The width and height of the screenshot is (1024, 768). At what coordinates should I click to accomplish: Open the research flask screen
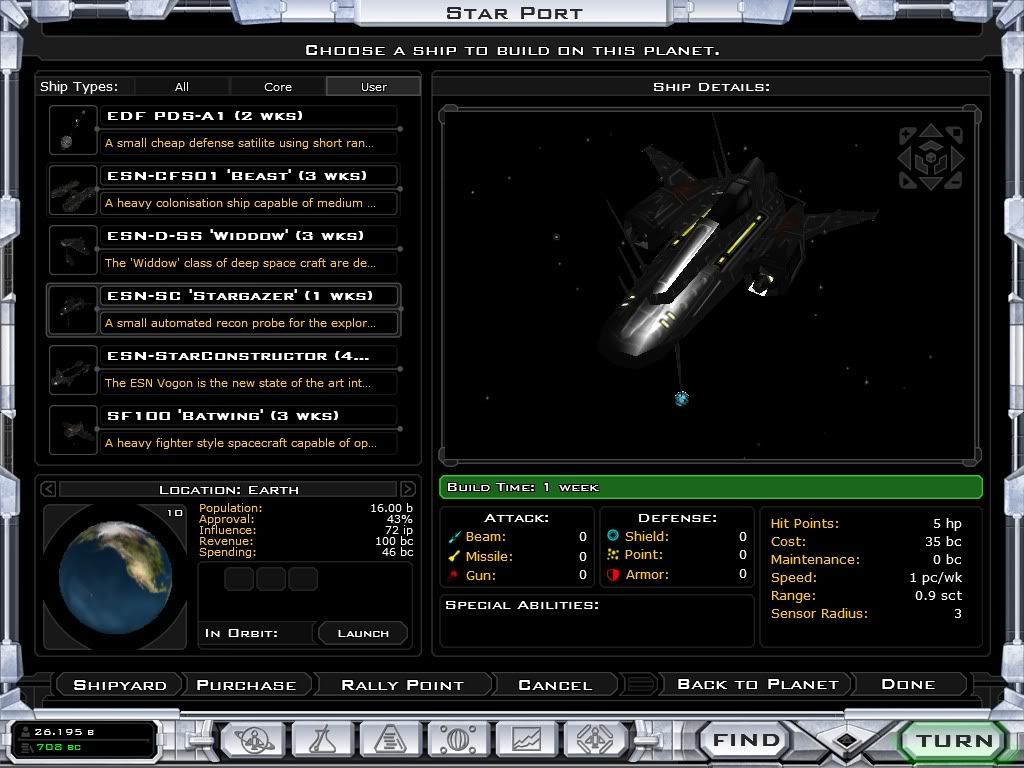pos(322,740)
